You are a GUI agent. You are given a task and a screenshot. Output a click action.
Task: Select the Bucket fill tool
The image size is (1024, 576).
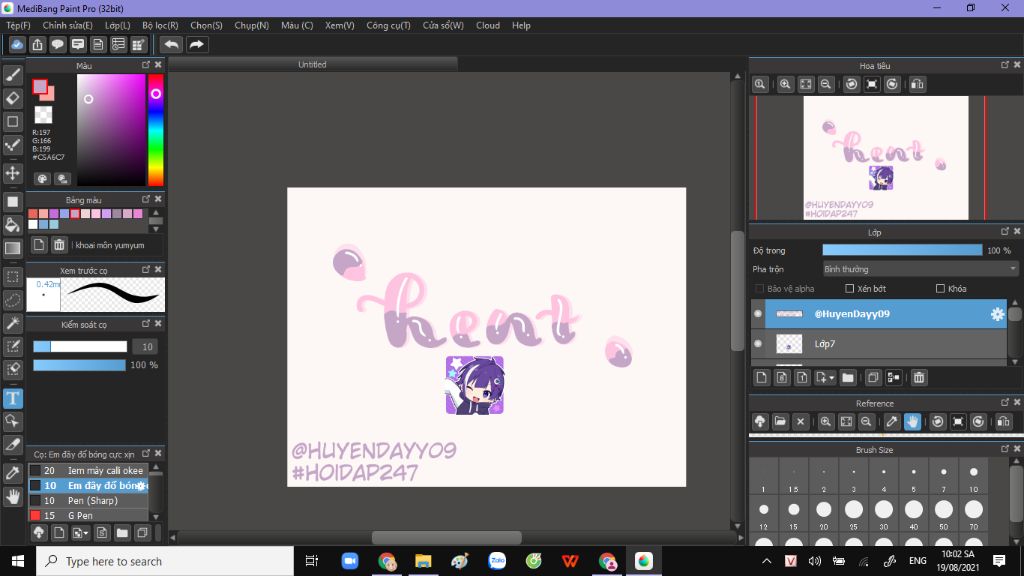click(x=12, y=225)
